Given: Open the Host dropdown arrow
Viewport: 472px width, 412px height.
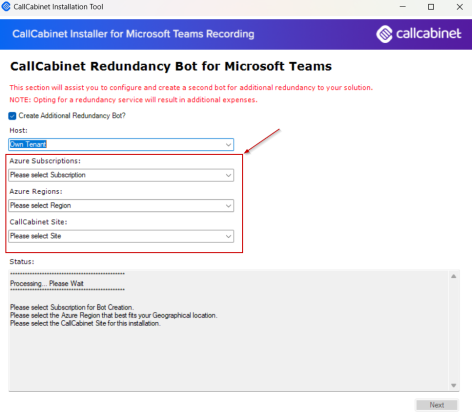Looking at the screenshot, I should [228, 145].
